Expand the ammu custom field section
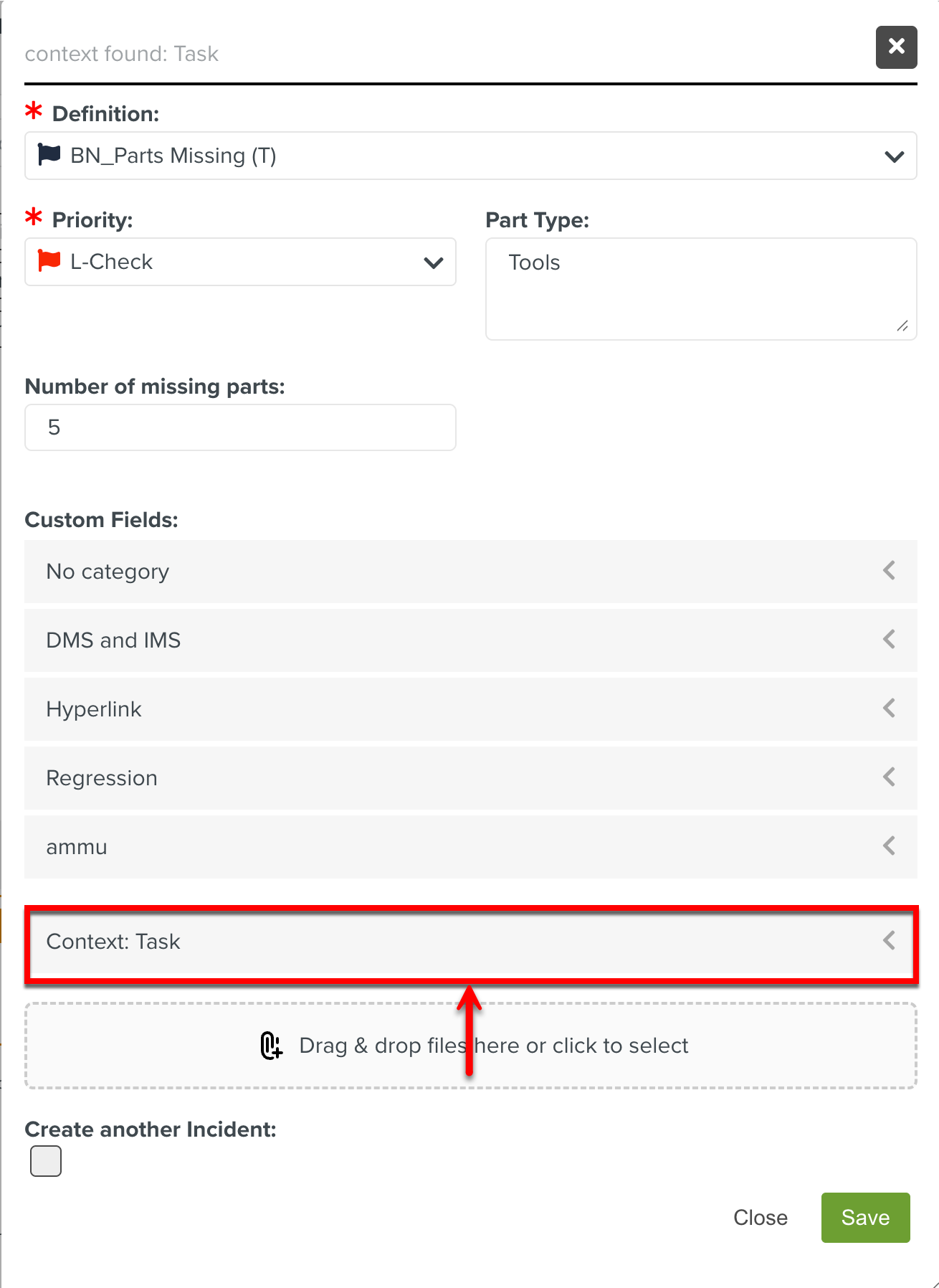 coord(889,846)
